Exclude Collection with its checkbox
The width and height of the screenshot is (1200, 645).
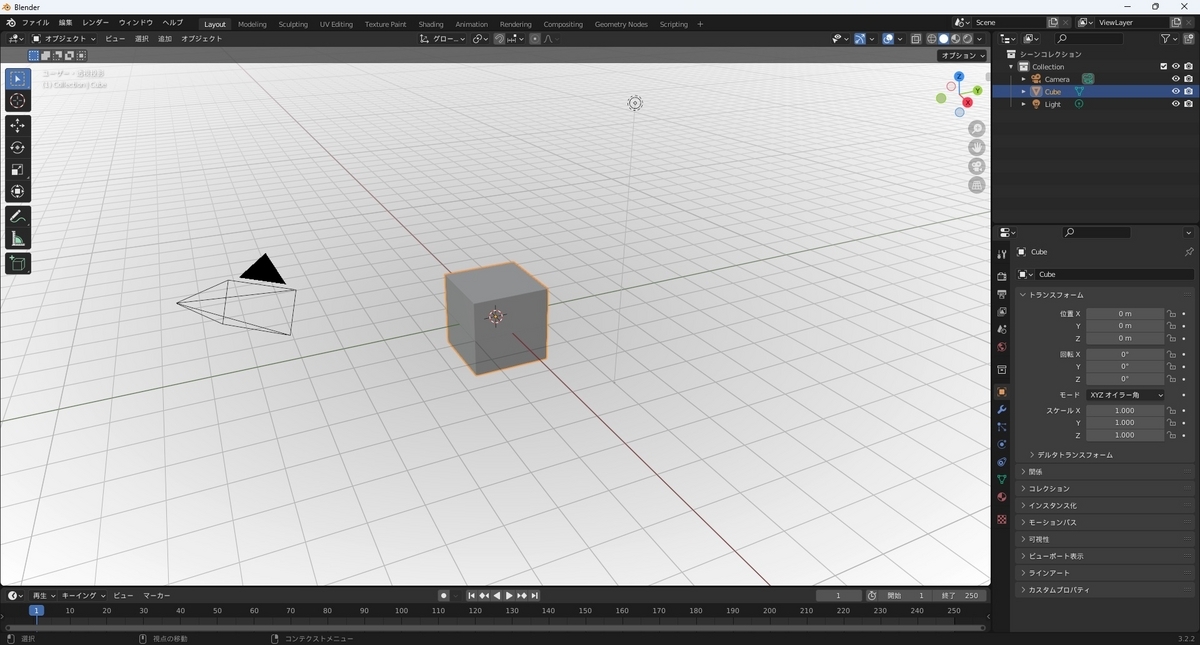[1163, 67]
